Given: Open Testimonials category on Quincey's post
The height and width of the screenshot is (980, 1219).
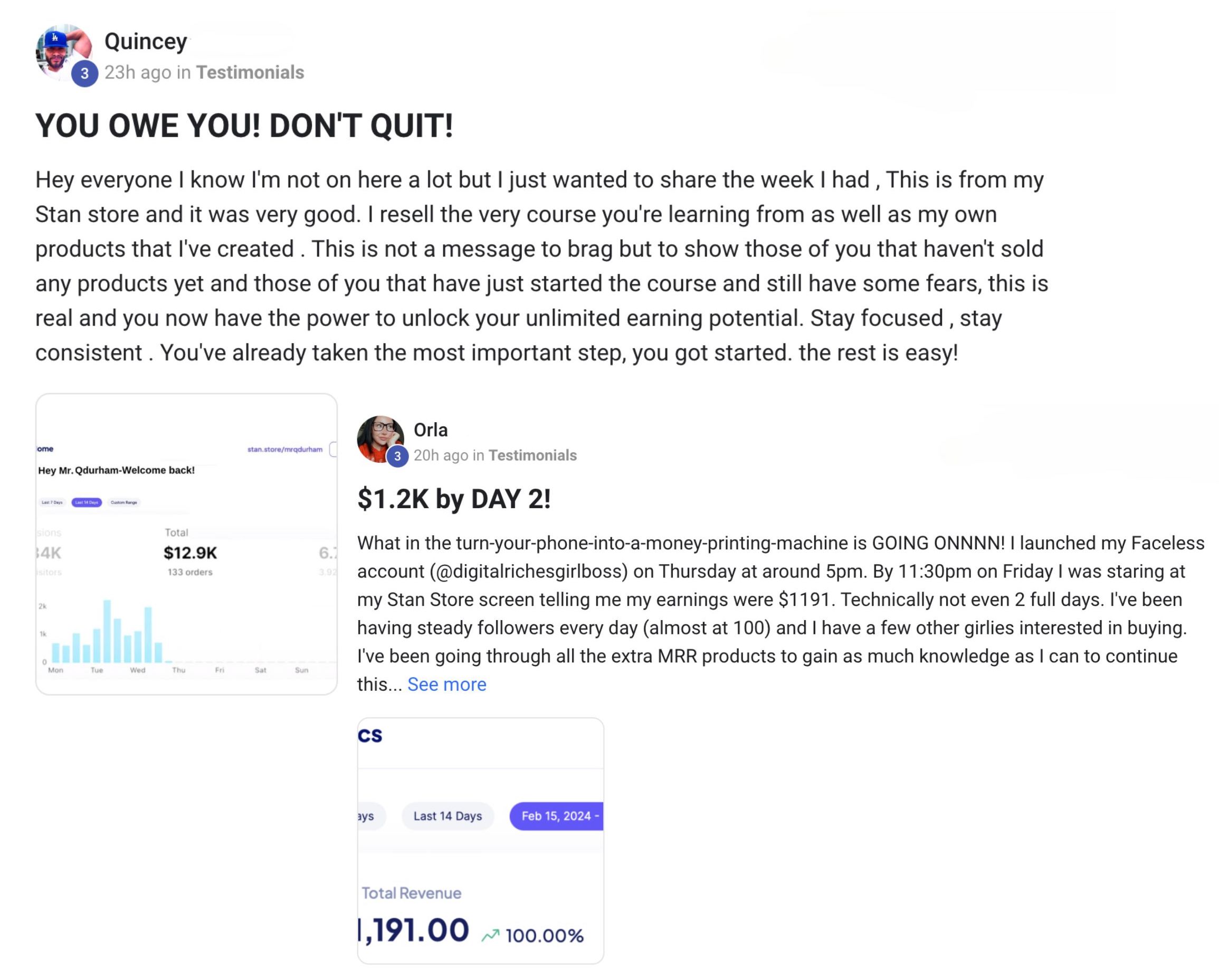Looking at the screenshot, I should (x=250, y=72).
